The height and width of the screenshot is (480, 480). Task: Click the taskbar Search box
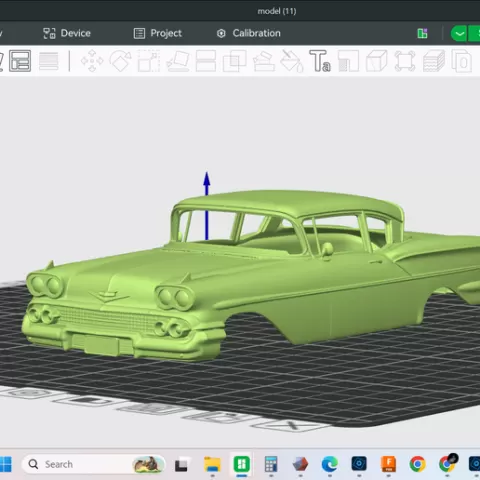click(x=93, y=464)
